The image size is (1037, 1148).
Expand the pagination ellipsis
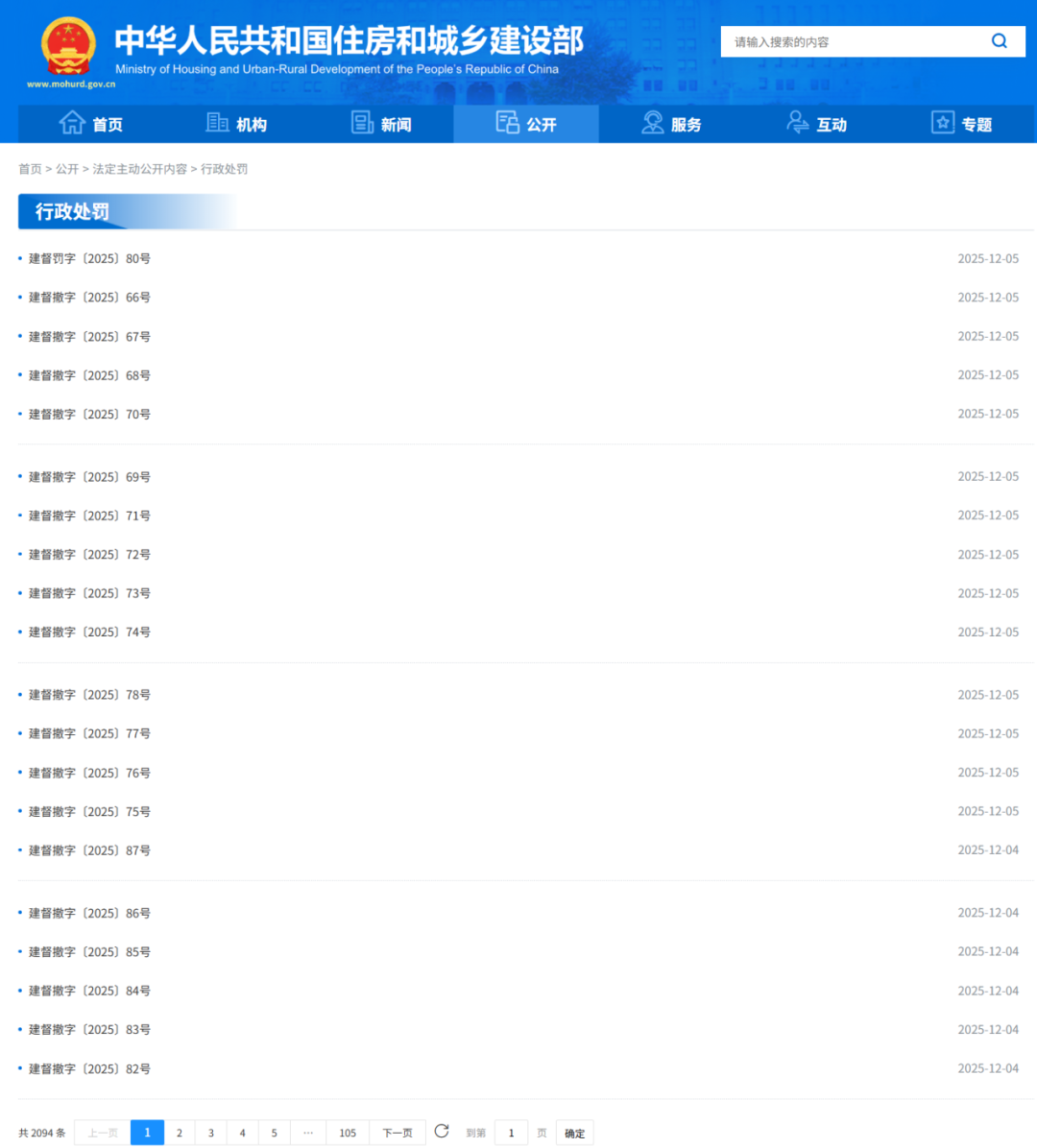tap(308, 1133)
